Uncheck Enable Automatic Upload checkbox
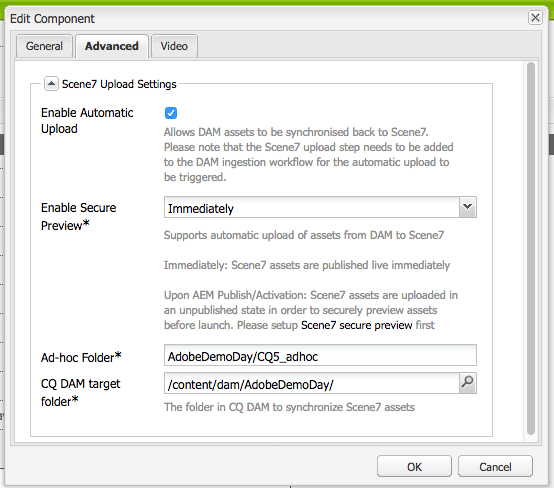 (x=171, y=113)
